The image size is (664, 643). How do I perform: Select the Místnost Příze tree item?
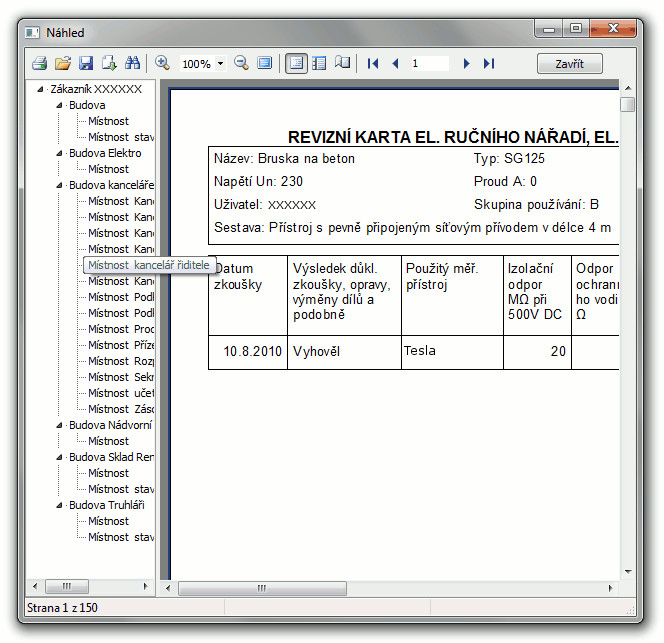(x=121, y=345)
